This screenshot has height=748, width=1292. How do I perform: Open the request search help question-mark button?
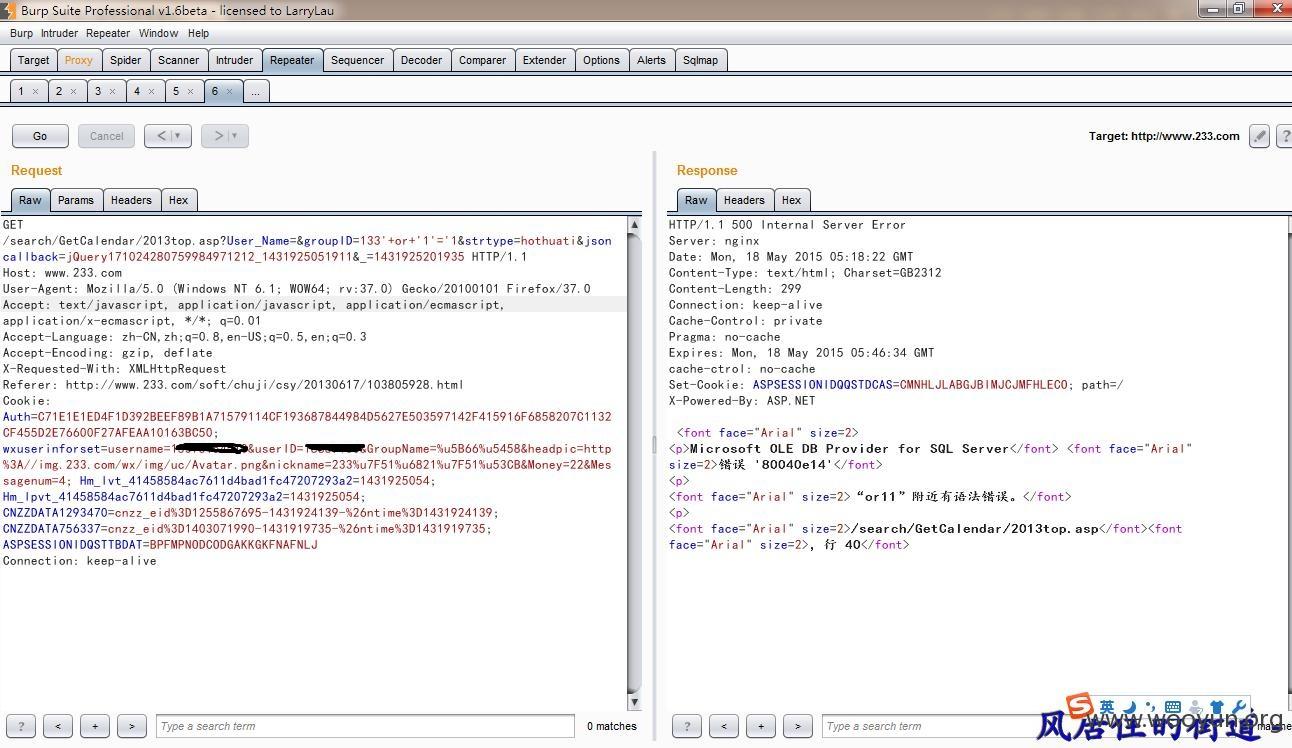20,726
